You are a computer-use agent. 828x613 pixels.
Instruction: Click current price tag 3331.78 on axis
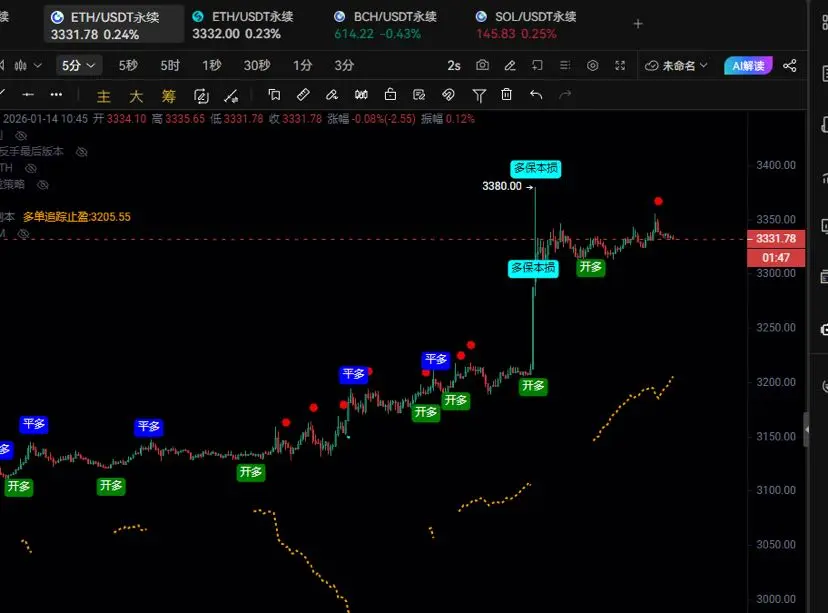click(776, 239)
